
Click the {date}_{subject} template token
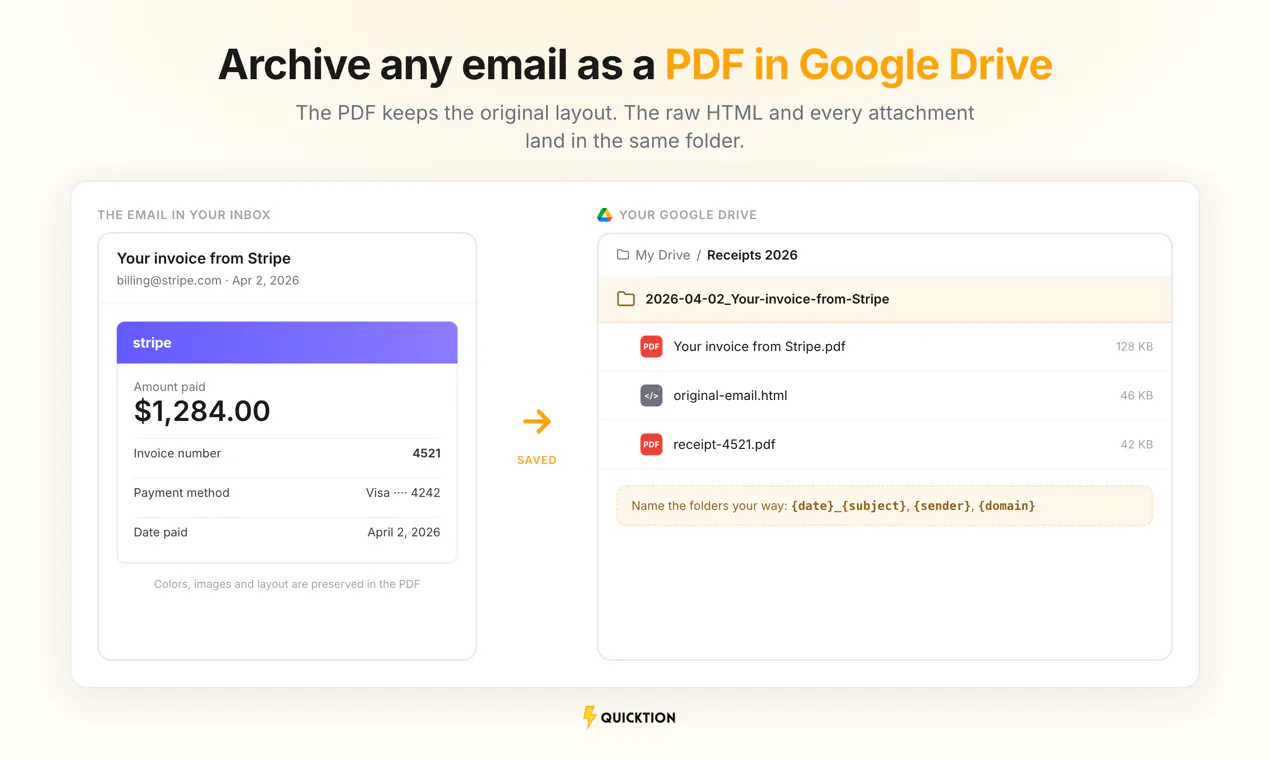pos(848,506)
